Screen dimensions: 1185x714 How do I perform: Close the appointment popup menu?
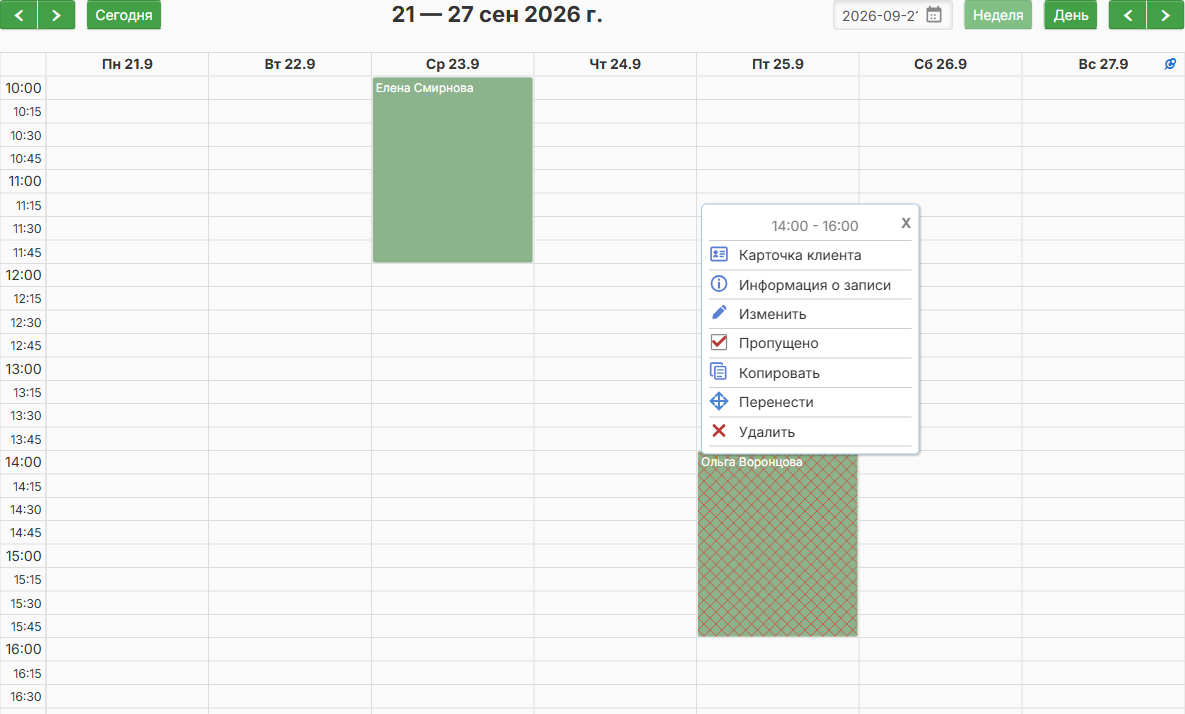click(x=905, y=223)
